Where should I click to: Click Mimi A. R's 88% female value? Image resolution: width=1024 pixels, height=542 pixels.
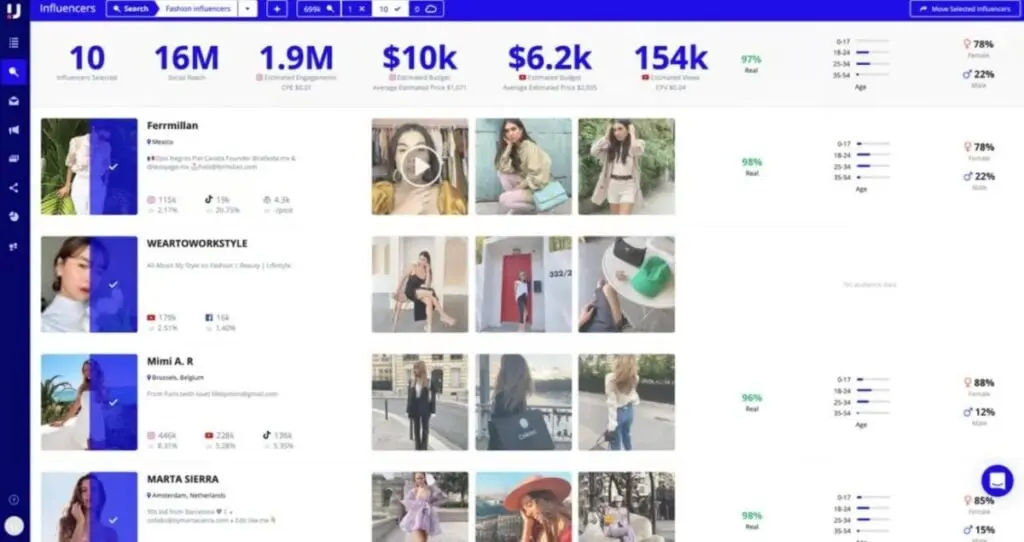coord(984,383)
